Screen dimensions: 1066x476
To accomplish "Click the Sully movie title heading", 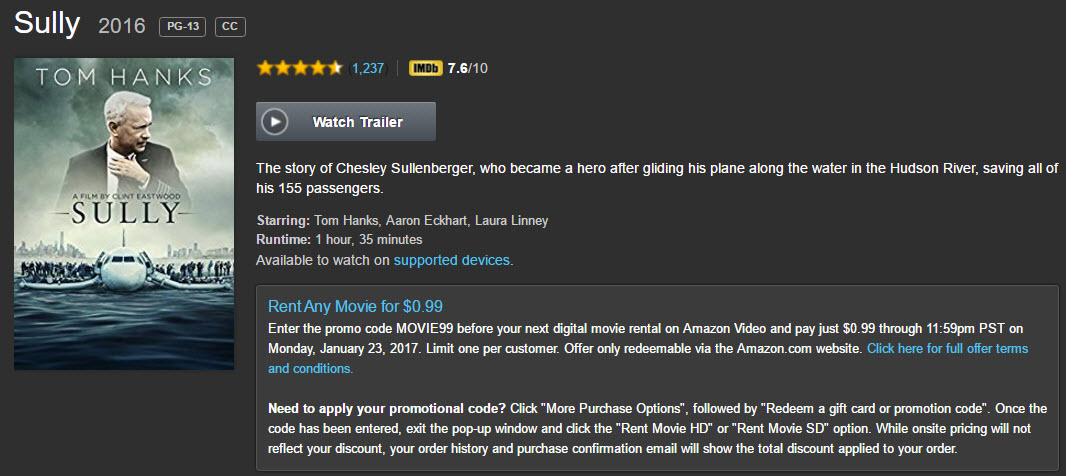I will (47, 23).
